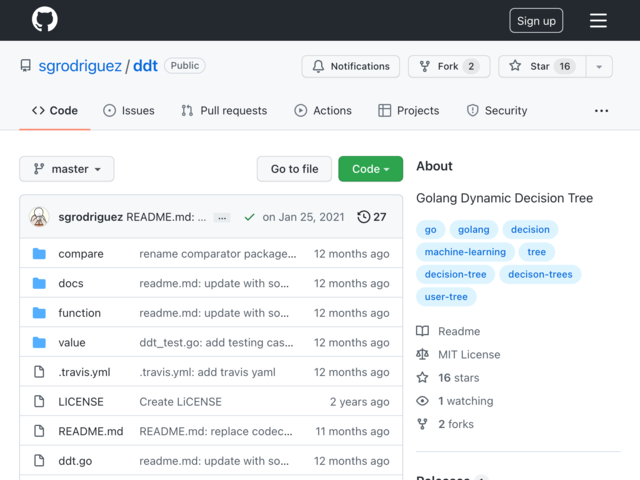Expand the commit message ellipsis
Viewport: 640px width, 480px height.
pos(222,218)
